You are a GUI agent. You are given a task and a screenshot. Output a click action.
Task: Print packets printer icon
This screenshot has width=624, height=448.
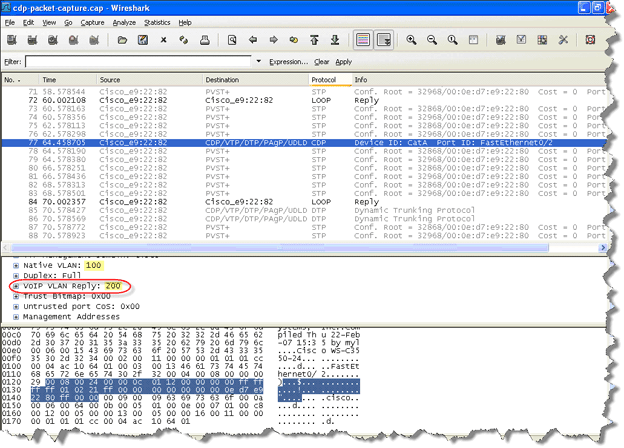click(205, 40)
